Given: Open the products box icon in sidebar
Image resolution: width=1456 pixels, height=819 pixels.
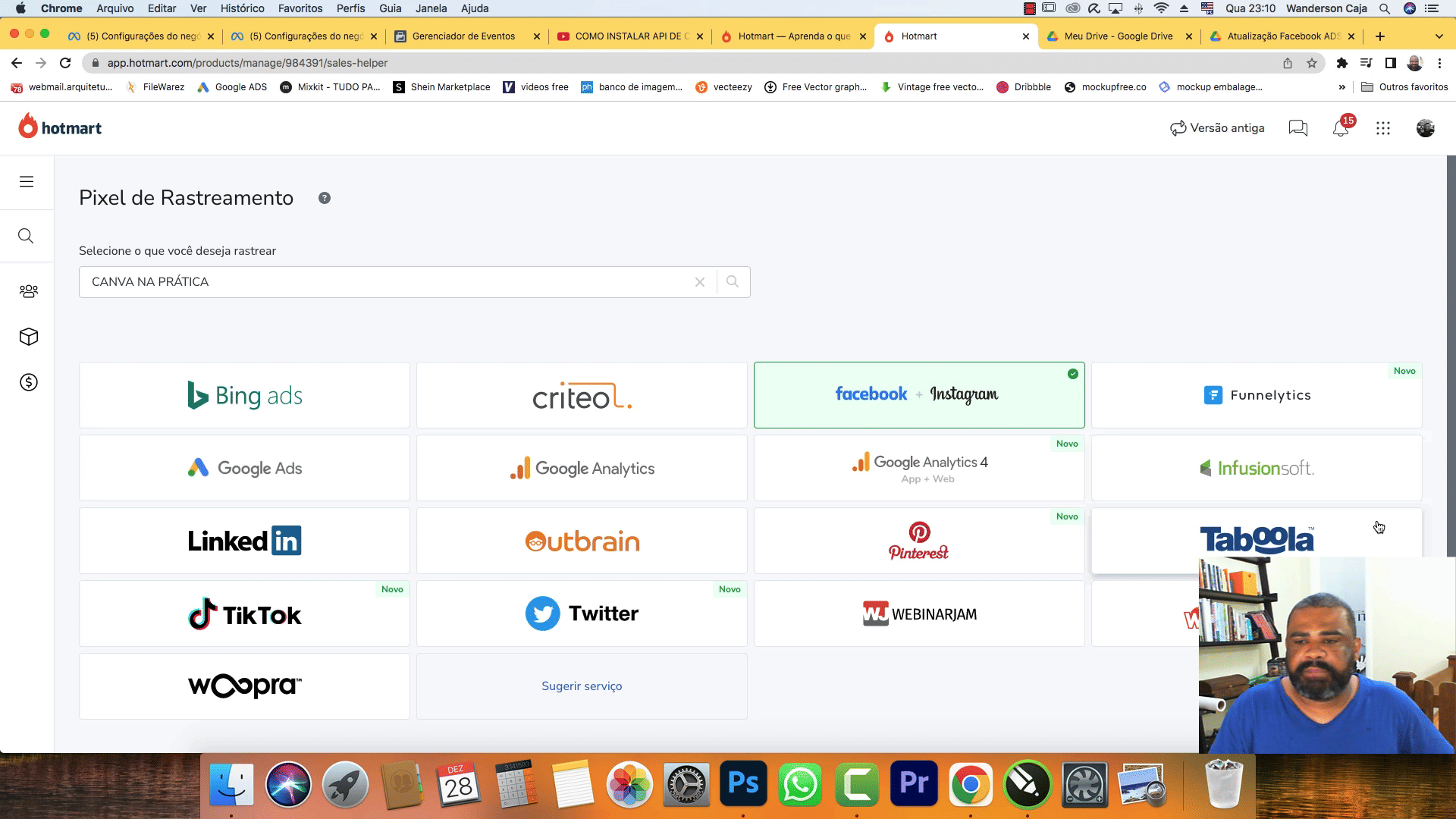Looking at the screenshot, I should point(28,337).
